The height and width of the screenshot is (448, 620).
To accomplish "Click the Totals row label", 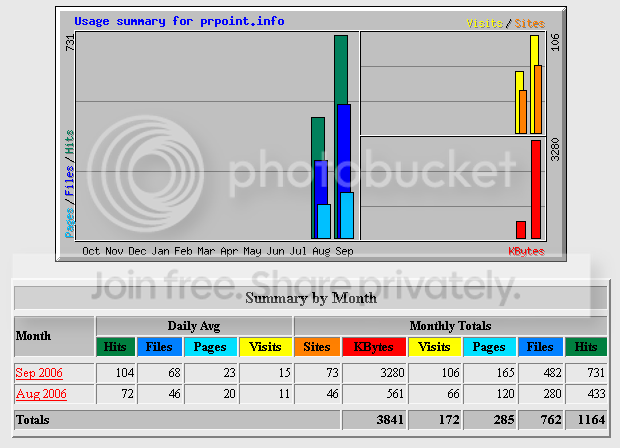I will coord(33,420).
